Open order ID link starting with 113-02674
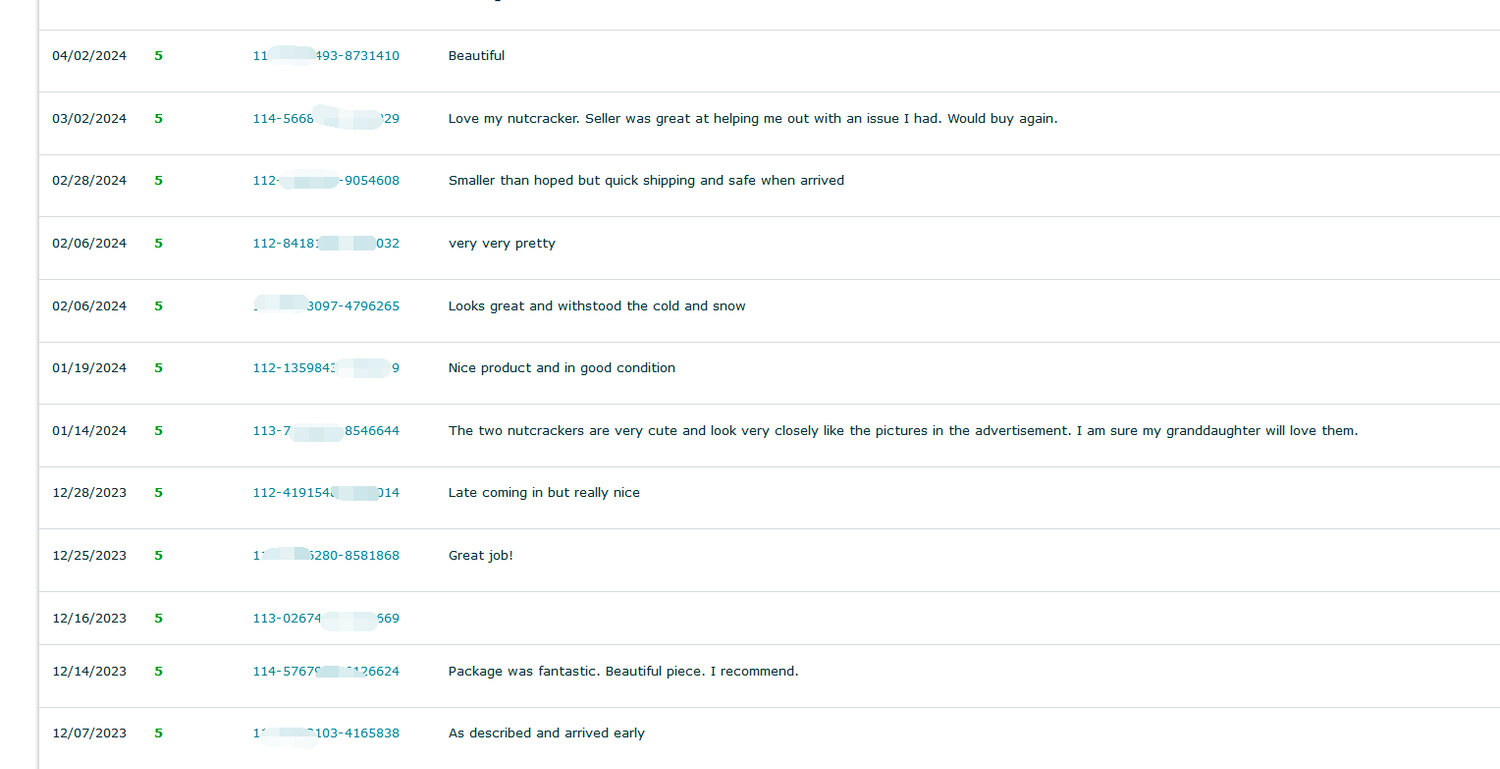The height and width of the screenshot is (769, 1500). [326, 619]
